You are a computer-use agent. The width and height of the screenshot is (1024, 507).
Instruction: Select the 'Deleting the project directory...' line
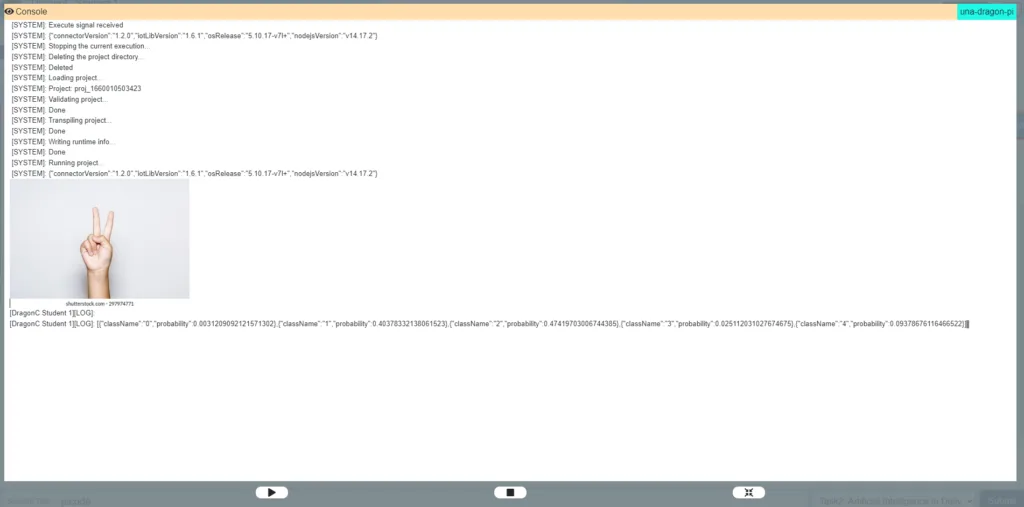77,57
